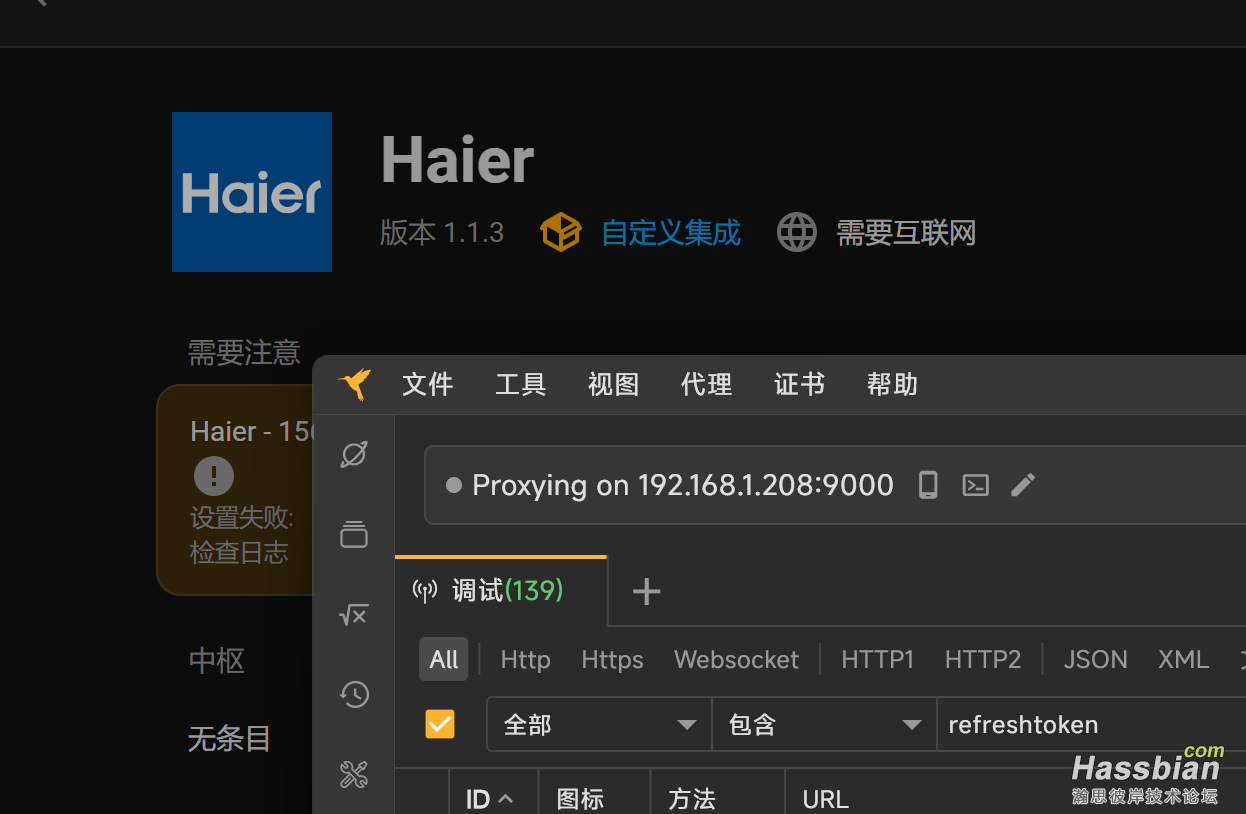Open the square-root script icon in sidebar
1246x814 pixels.
tap(354, 614)
